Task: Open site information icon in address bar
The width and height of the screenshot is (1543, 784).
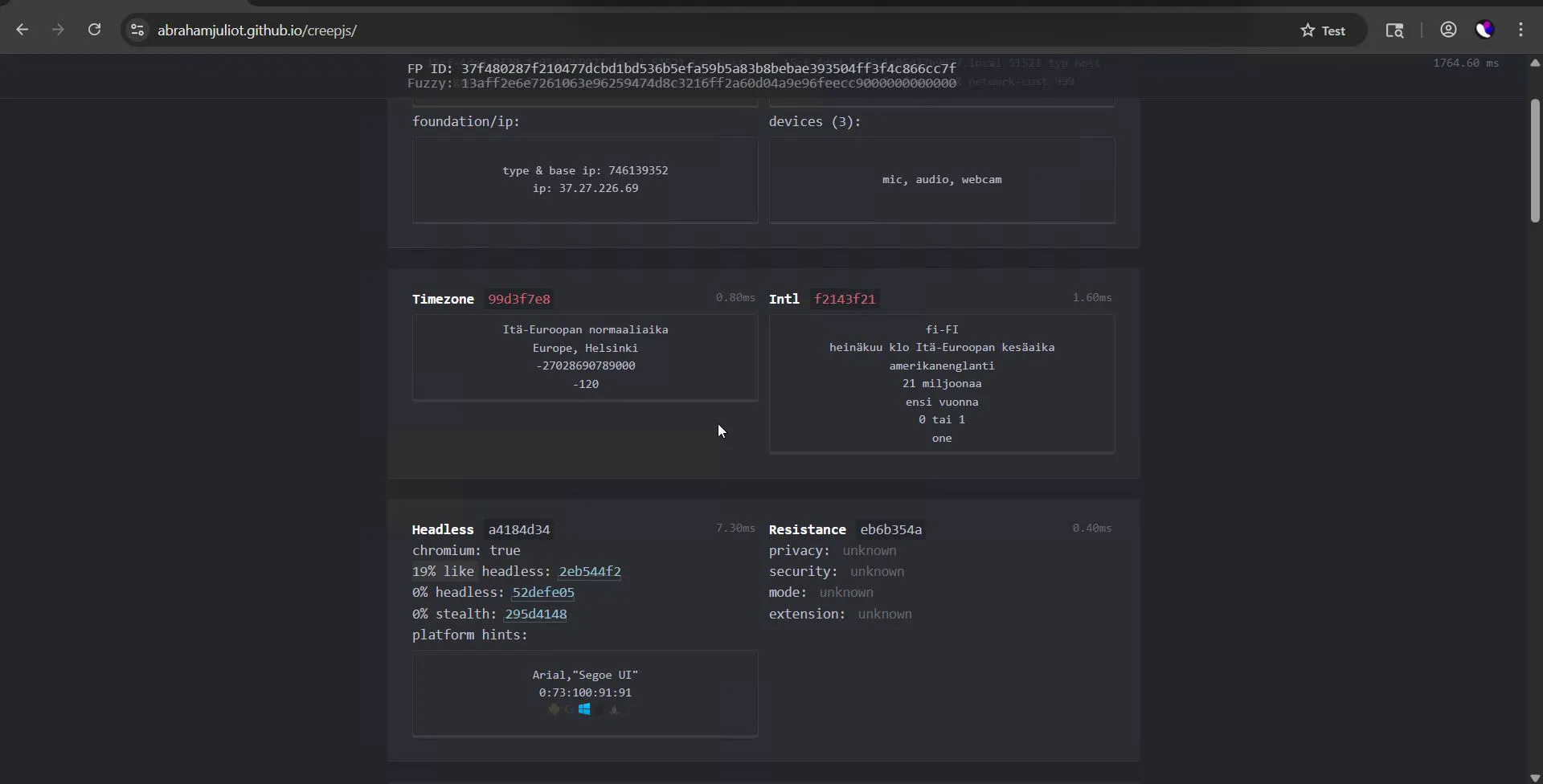Action: [x=137, y=30]
